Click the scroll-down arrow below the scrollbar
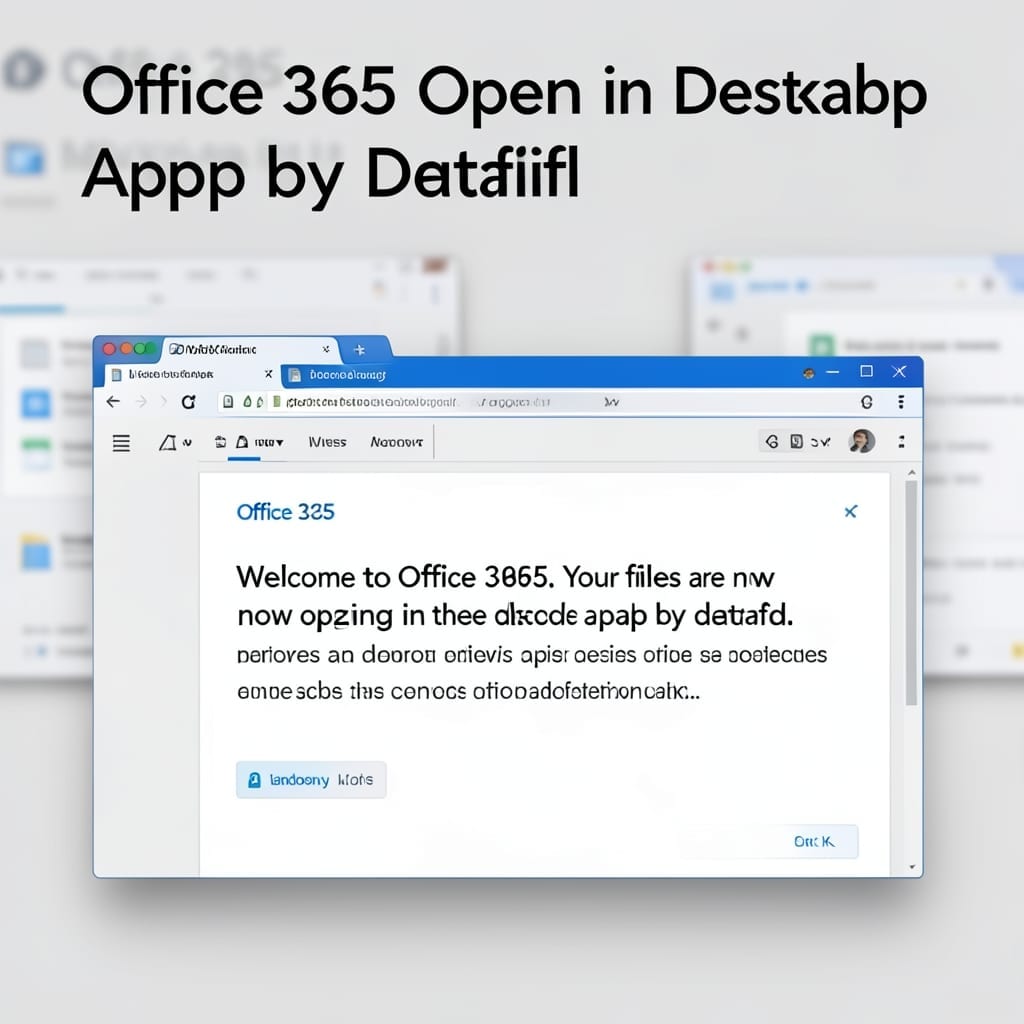The width and height of the screenshot is (1024, 1024). tap(912, 867)
